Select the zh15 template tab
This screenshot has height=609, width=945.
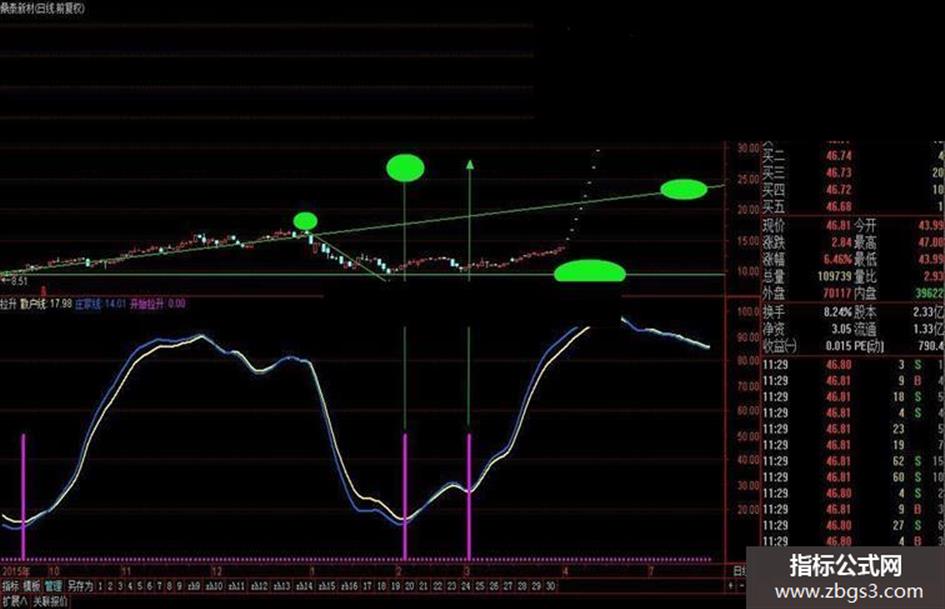[x=327, y=586]
